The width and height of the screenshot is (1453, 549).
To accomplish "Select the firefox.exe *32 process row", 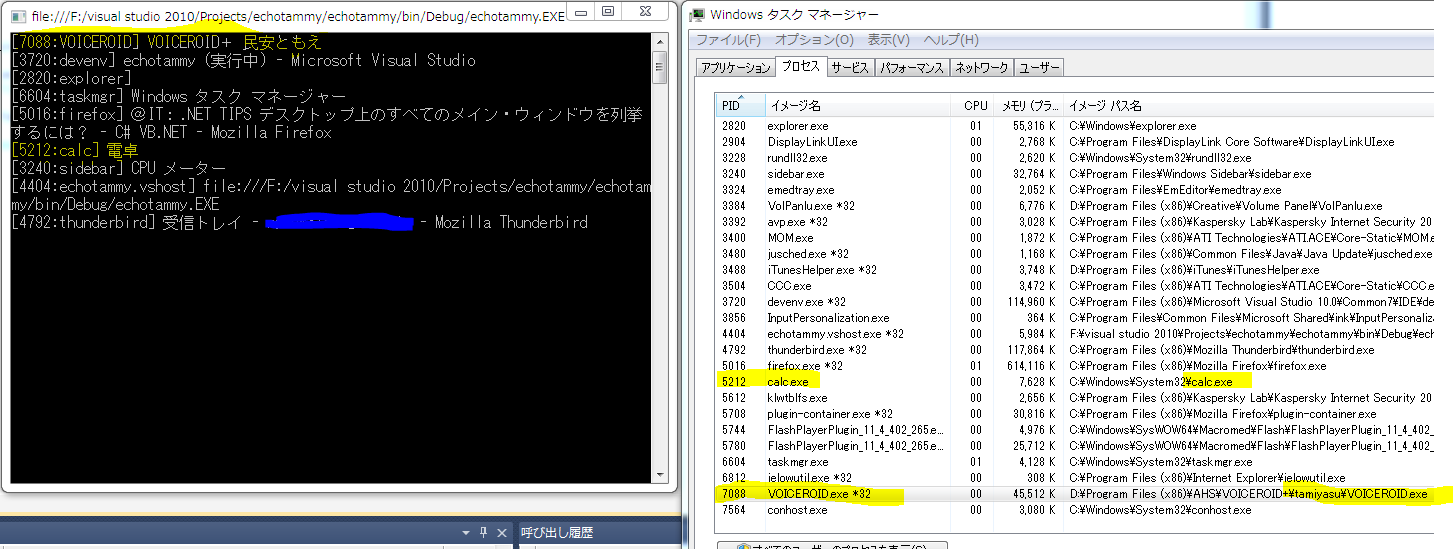I will [1084, 366].
